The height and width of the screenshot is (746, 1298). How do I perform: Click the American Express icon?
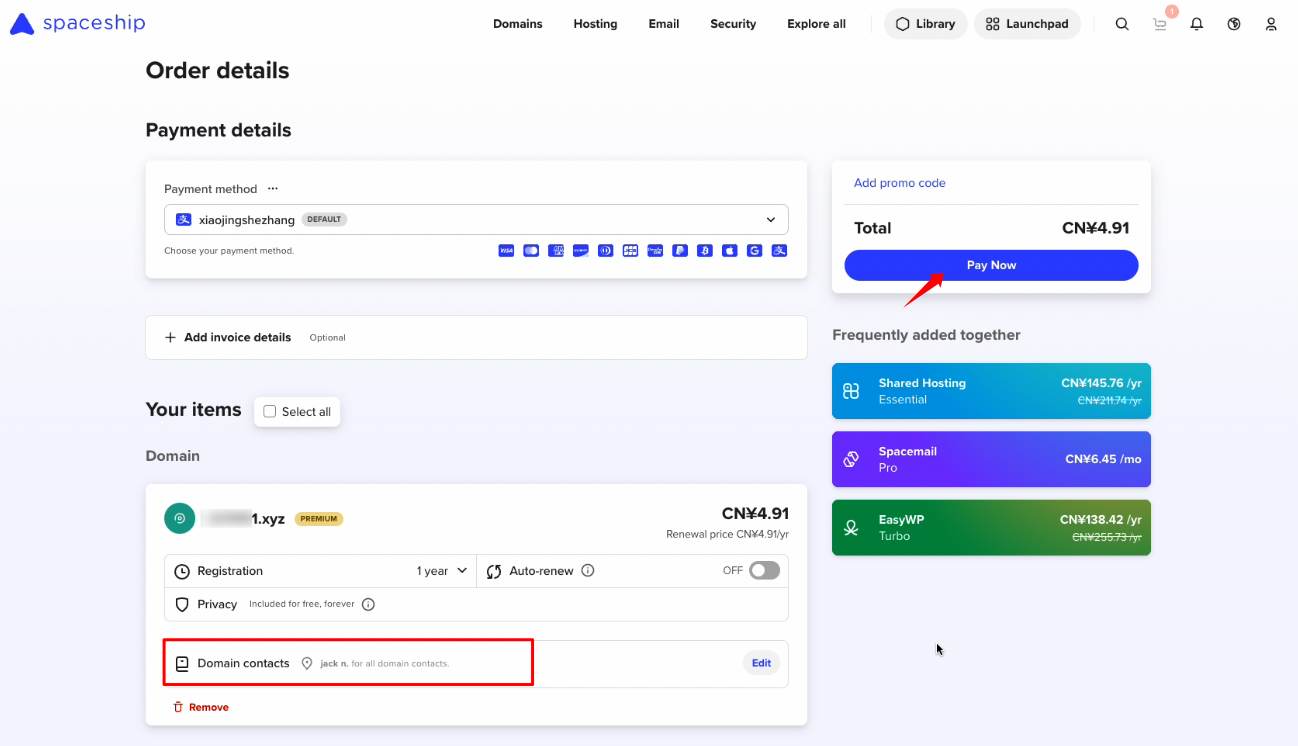556,250
